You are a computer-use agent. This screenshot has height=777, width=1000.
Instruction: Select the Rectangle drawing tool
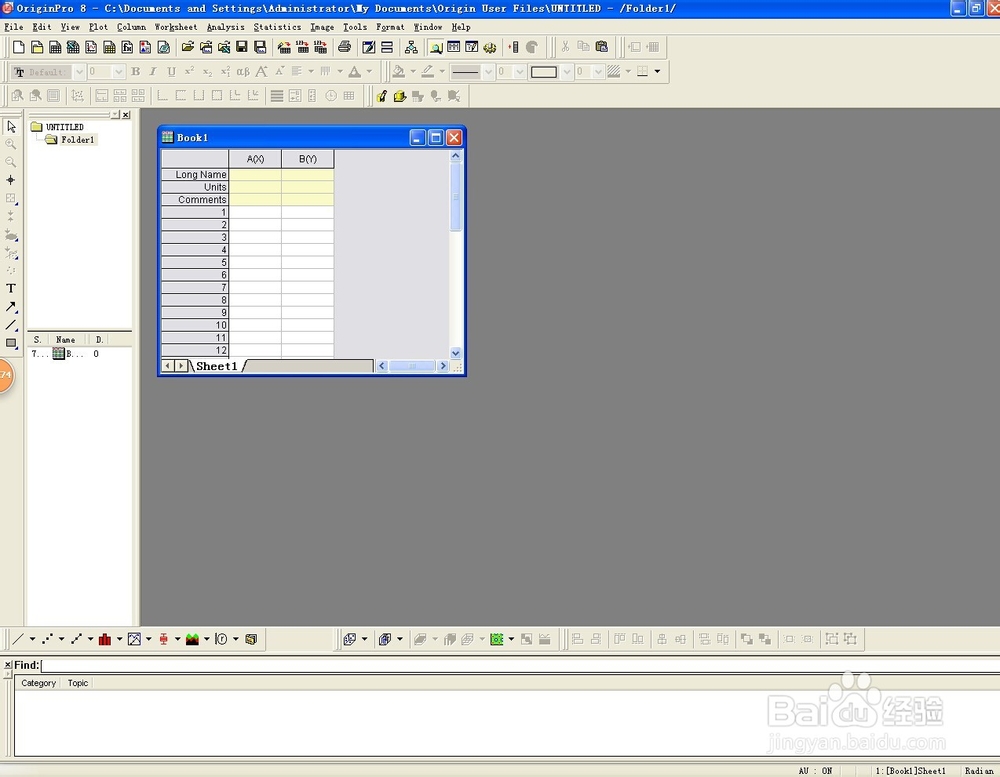click(x=11, y=343)
